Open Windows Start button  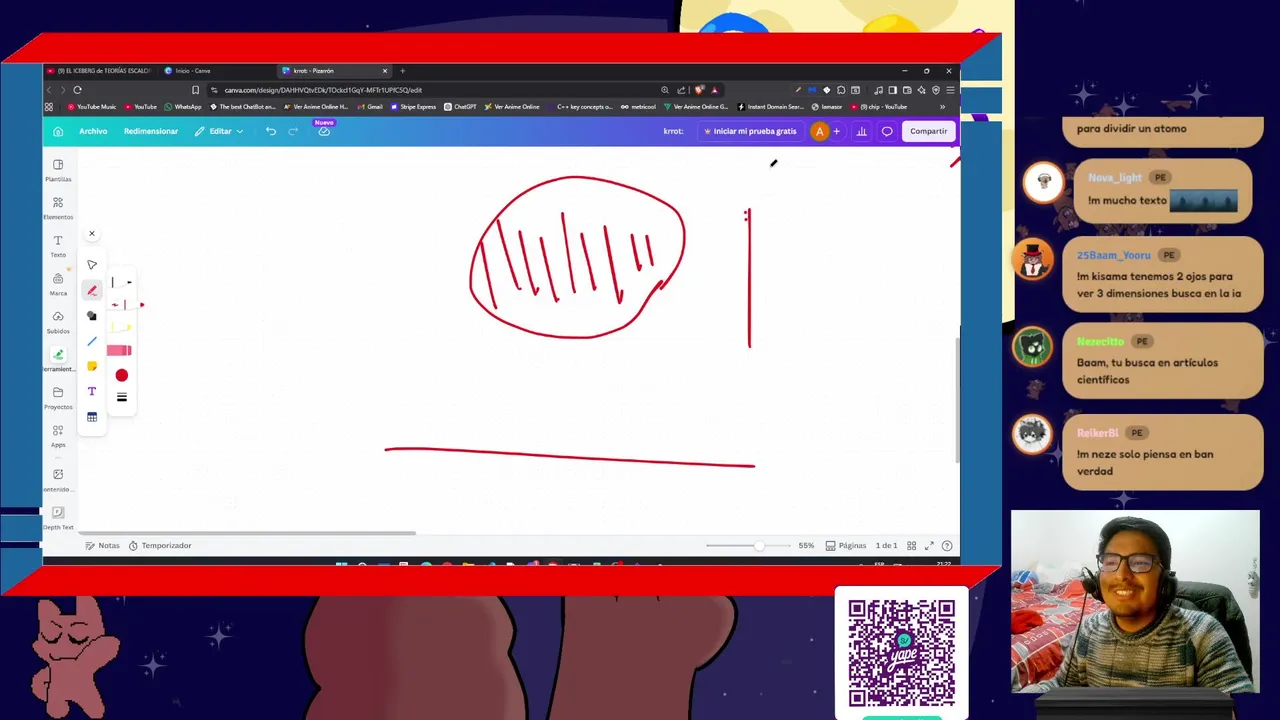[341, 565]
